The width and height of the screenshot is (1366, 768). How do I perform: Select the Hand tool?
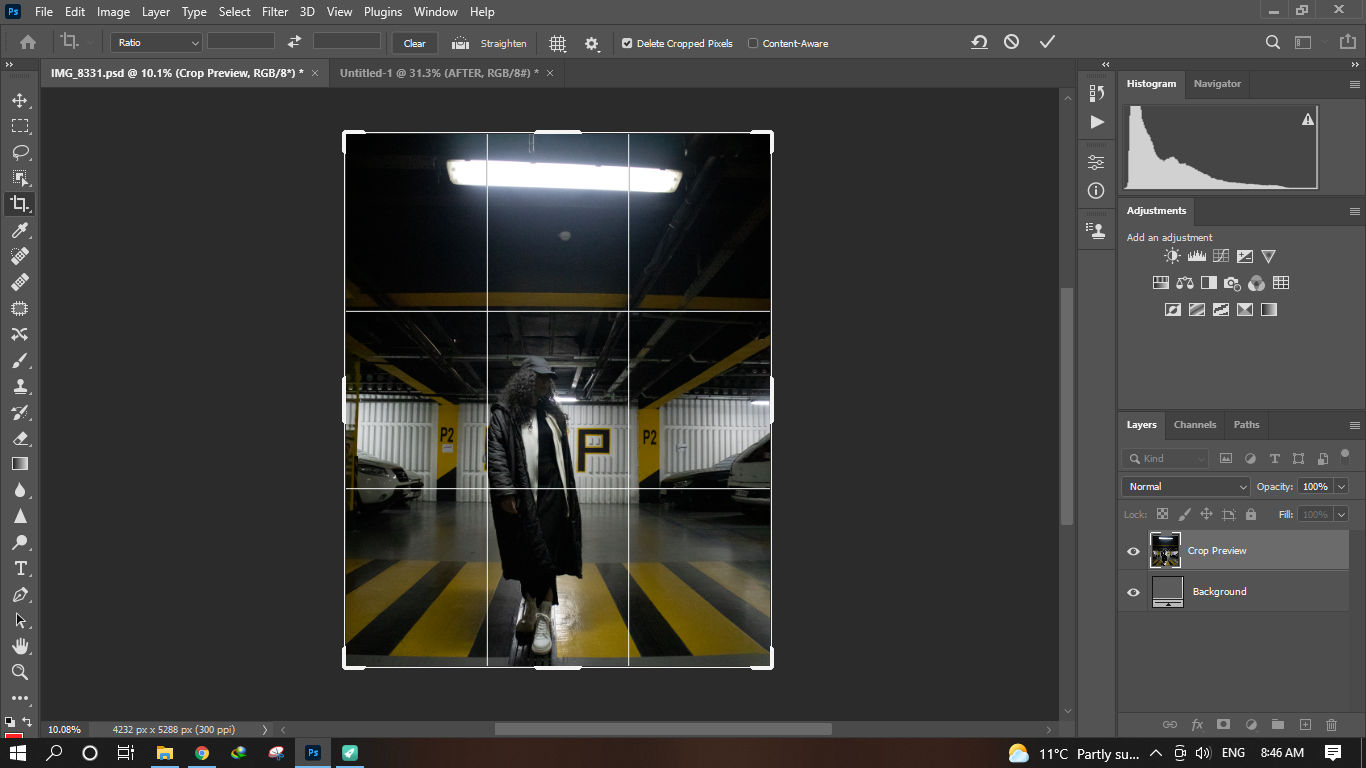coord(19,646)
